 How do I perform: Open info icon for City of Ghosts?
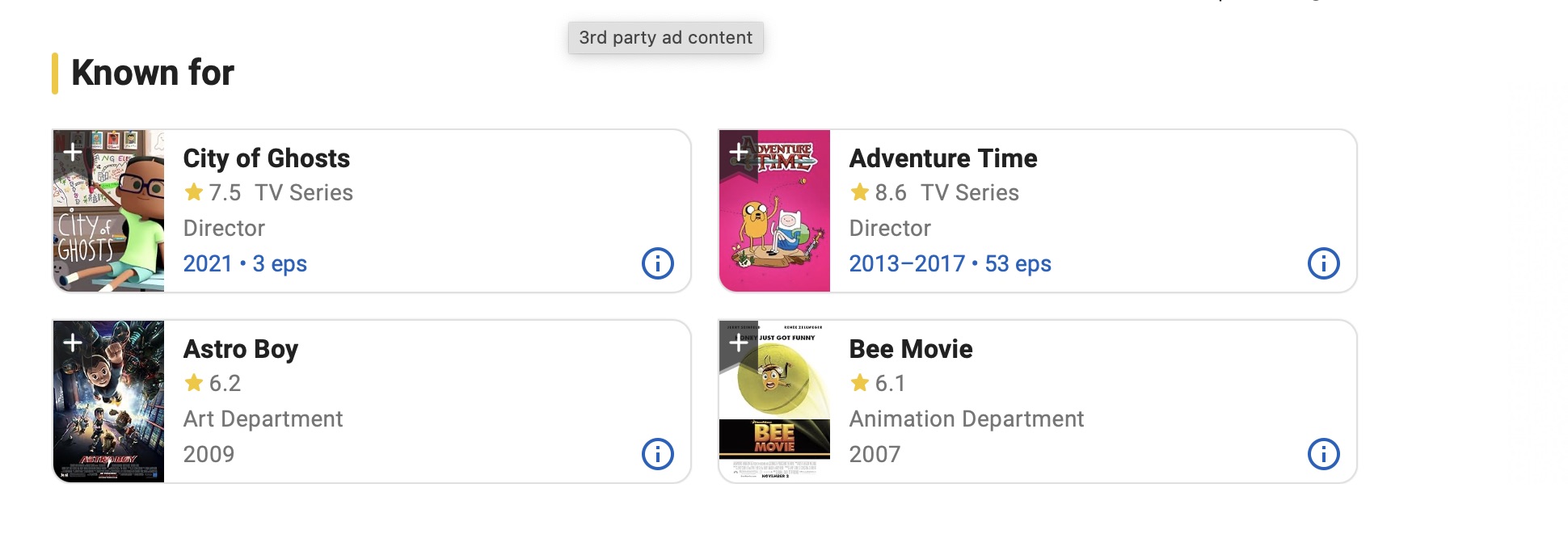657,263
